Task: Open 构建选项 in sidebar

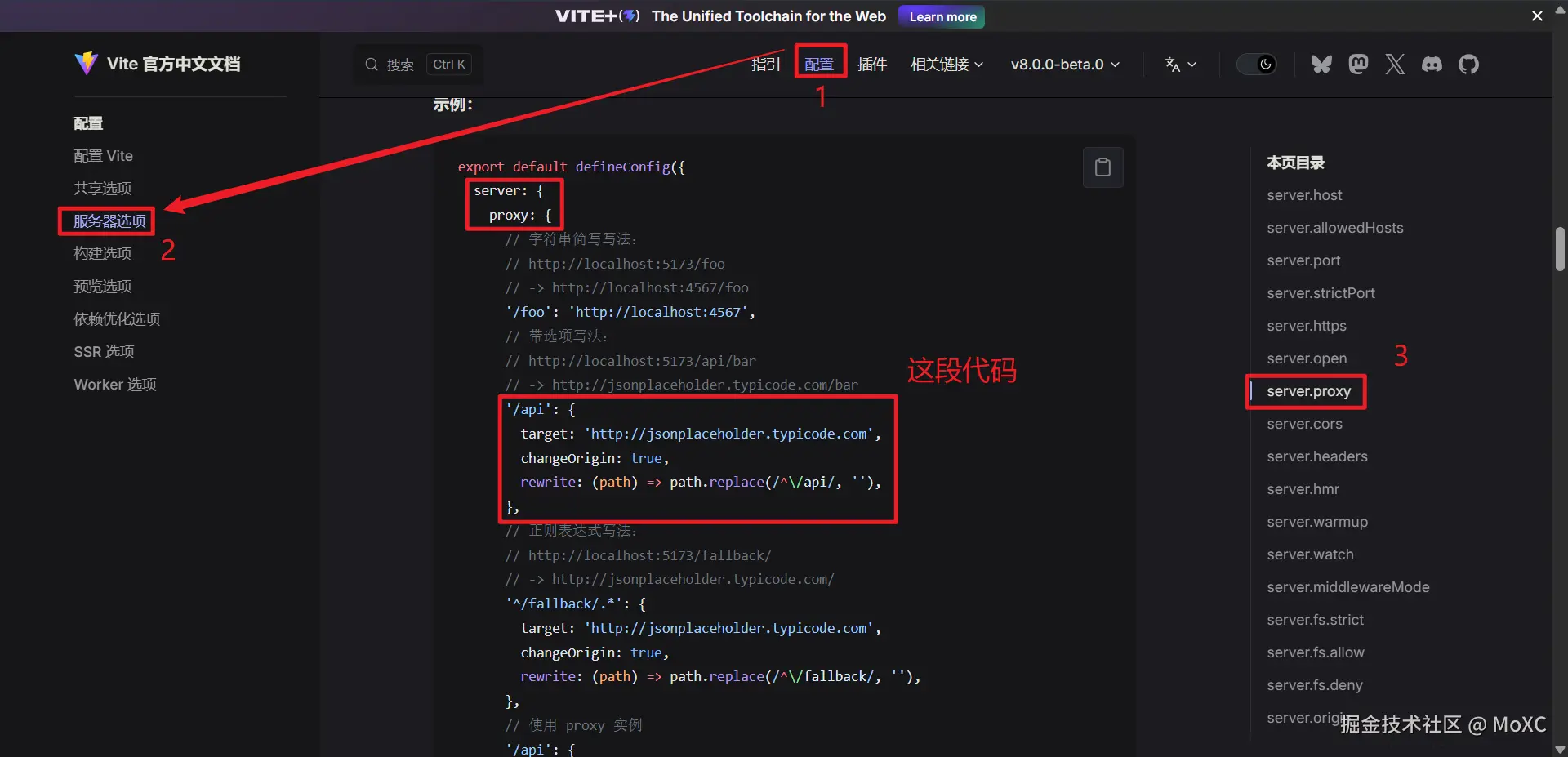Action: pos(103,254)
